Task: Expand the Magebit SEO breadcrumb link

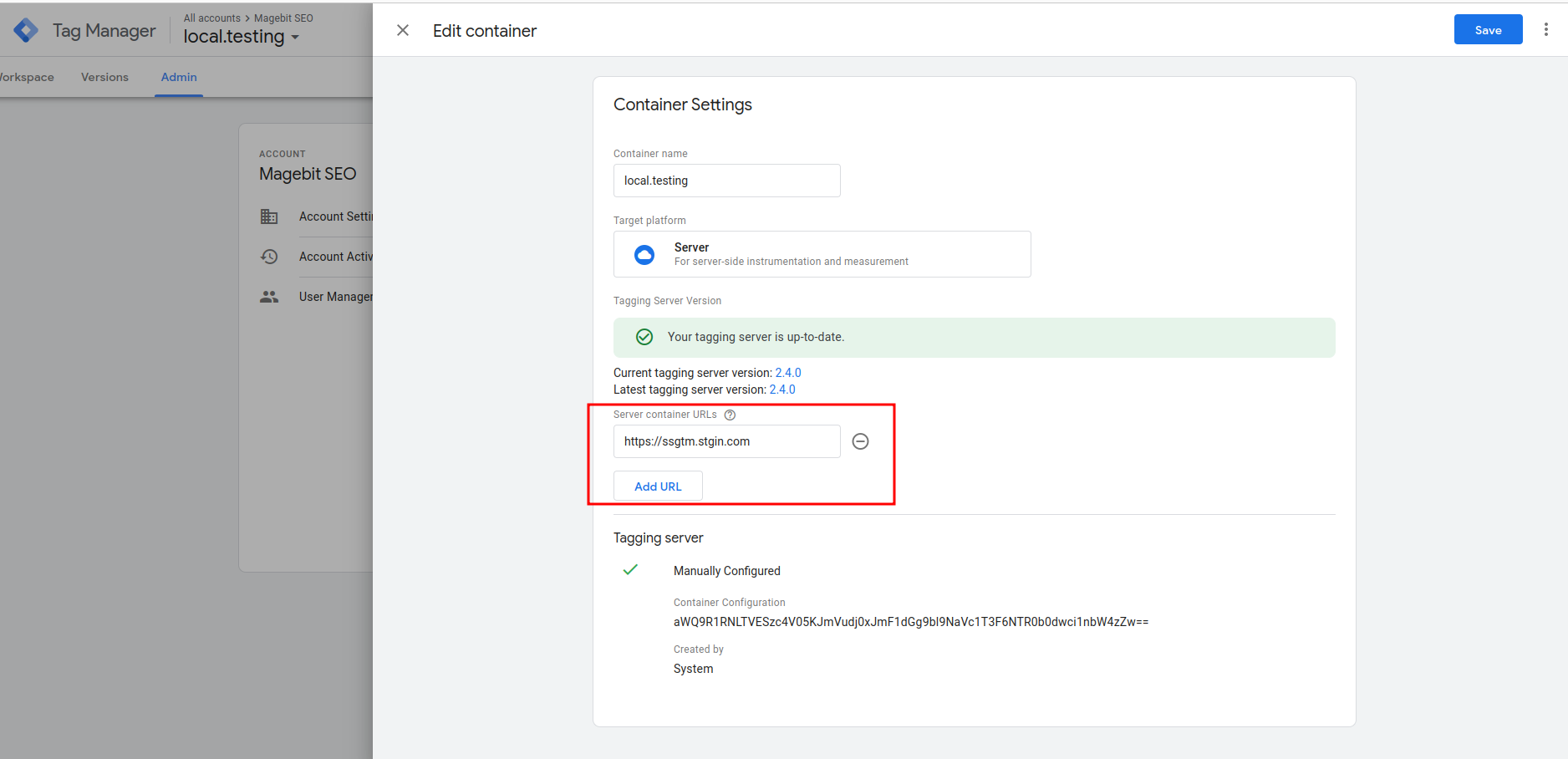Action: coord(283,18)
